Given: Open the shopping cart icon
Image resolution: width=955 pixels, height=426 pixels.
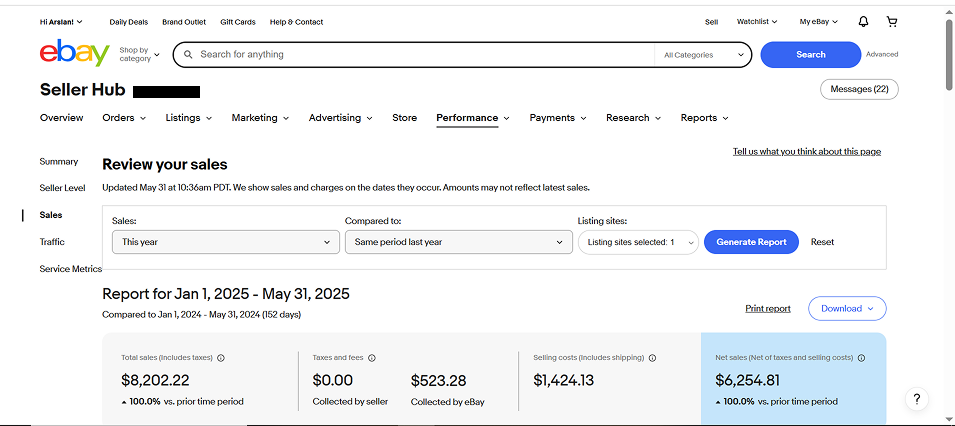Looking at the screenshot, I should 892,22.
